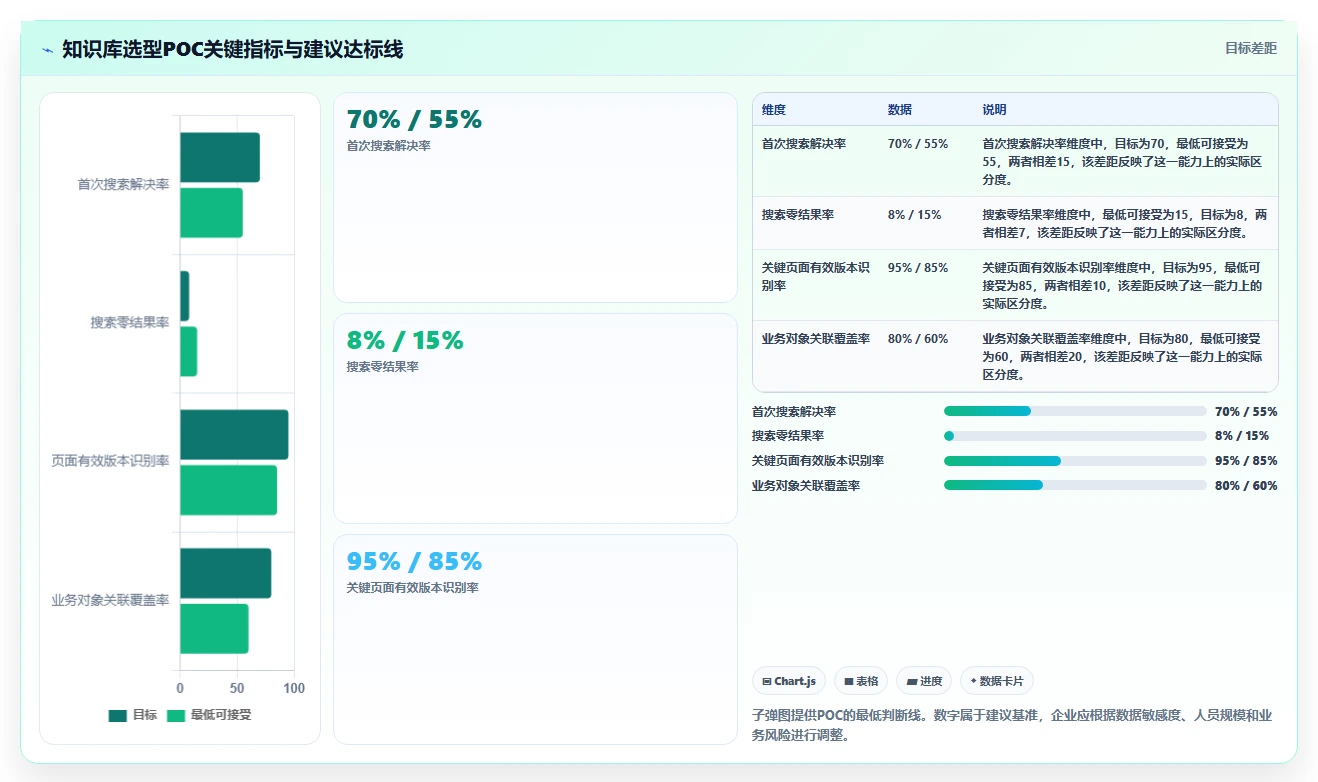This screenshot has width=1318, height=782.
Task: Select the 进度 chip
Action: pyautogui.click(x=924, y=681)
